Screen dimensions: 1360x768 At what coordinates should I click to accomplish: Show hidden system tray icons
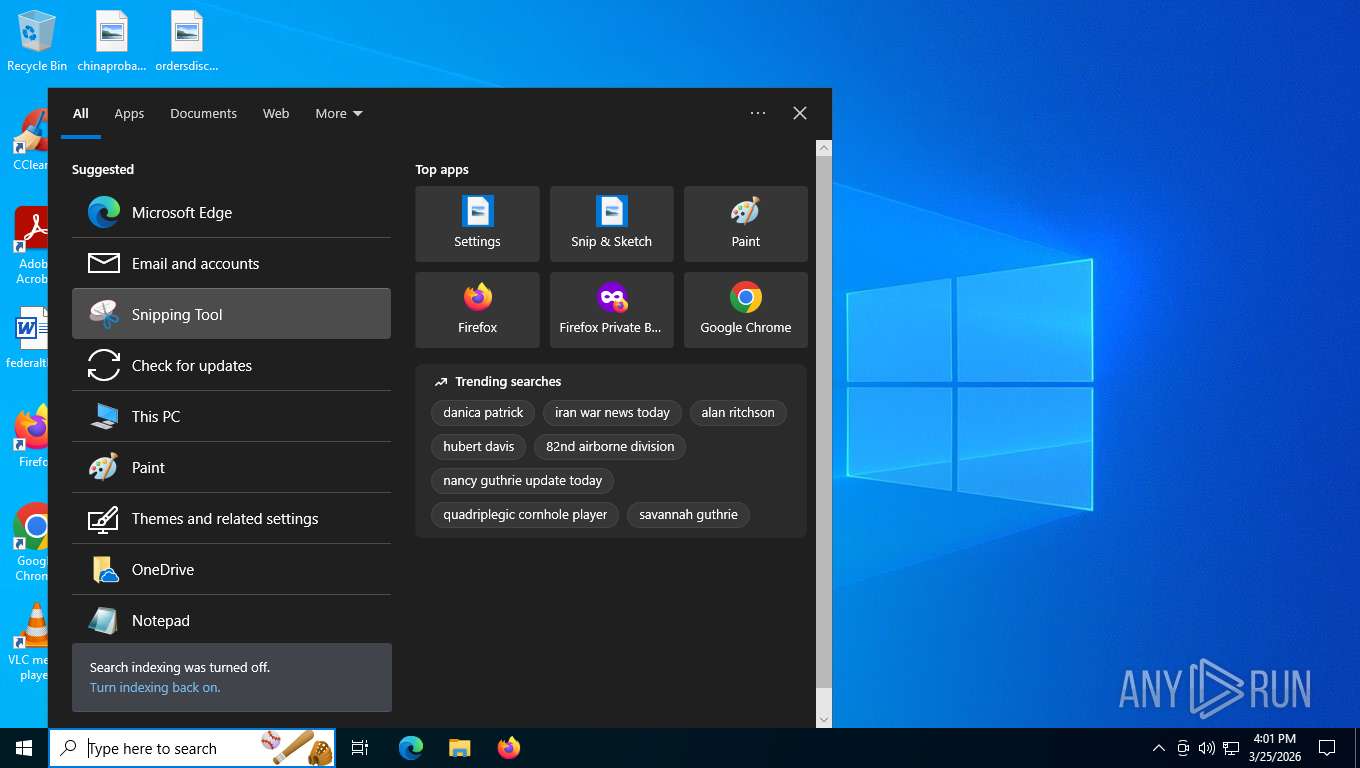1159,748
